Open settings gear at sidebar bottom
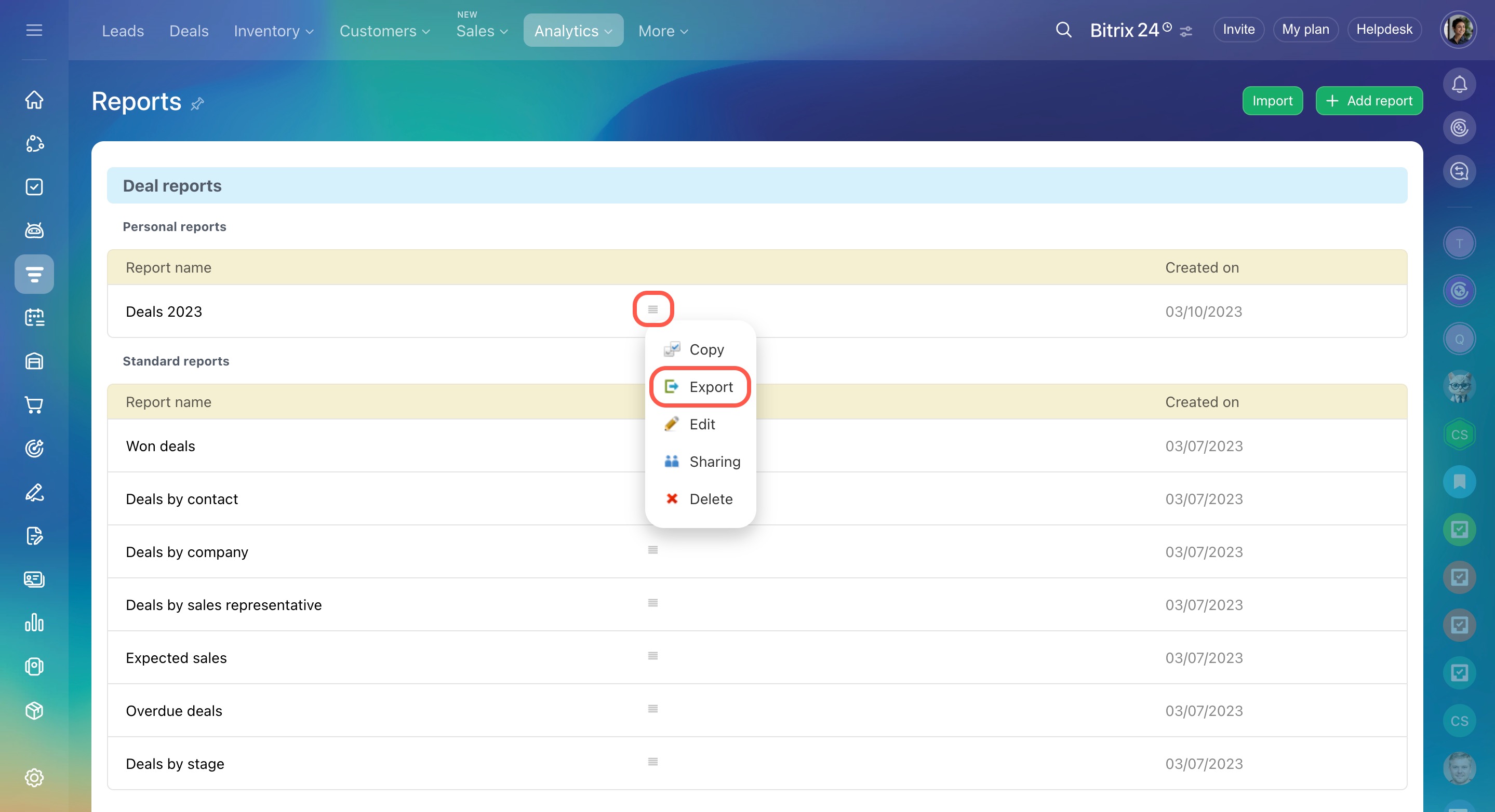This screenshot has width=1495, height=812. [34, 777]
